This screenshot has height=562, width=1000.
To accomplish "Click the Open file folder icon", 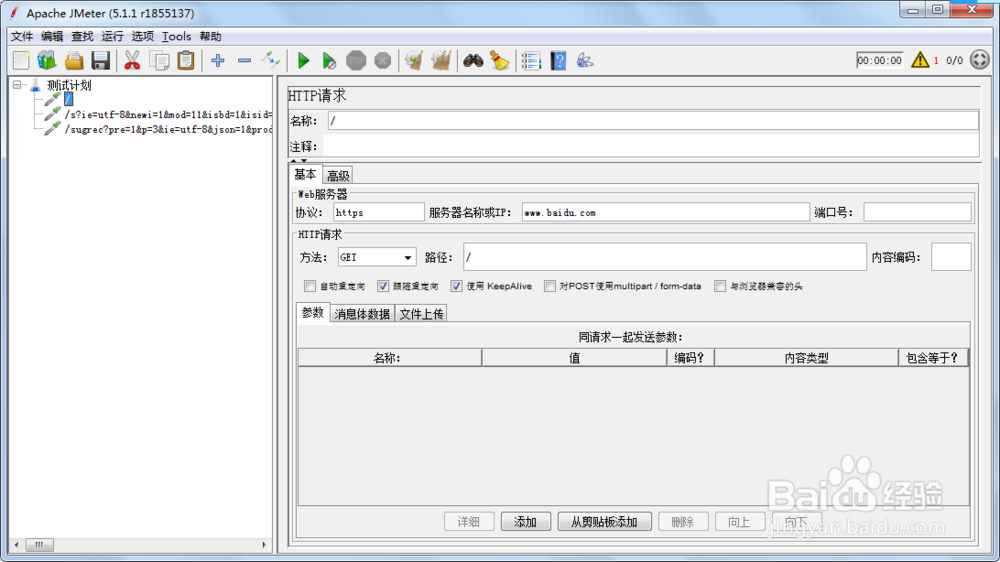I will pos(74,61).
